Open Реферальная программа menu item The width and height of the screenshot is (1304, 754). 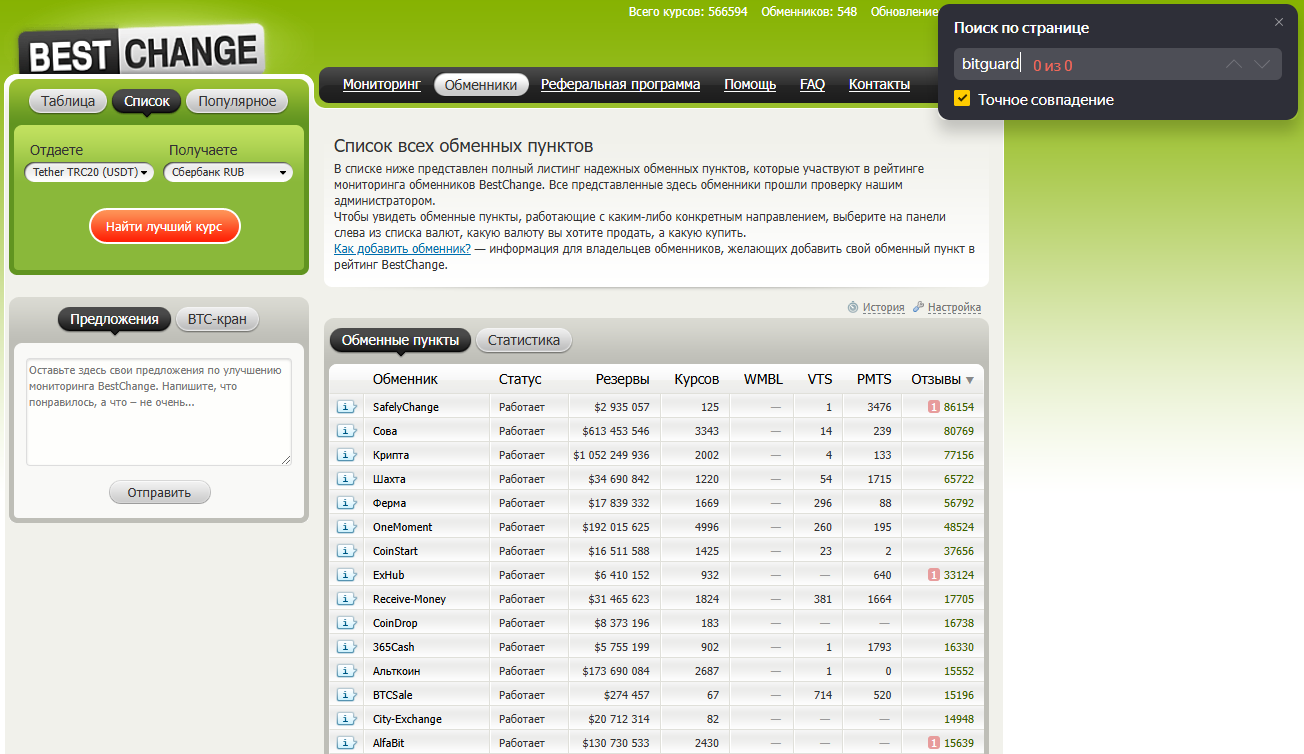620,84
